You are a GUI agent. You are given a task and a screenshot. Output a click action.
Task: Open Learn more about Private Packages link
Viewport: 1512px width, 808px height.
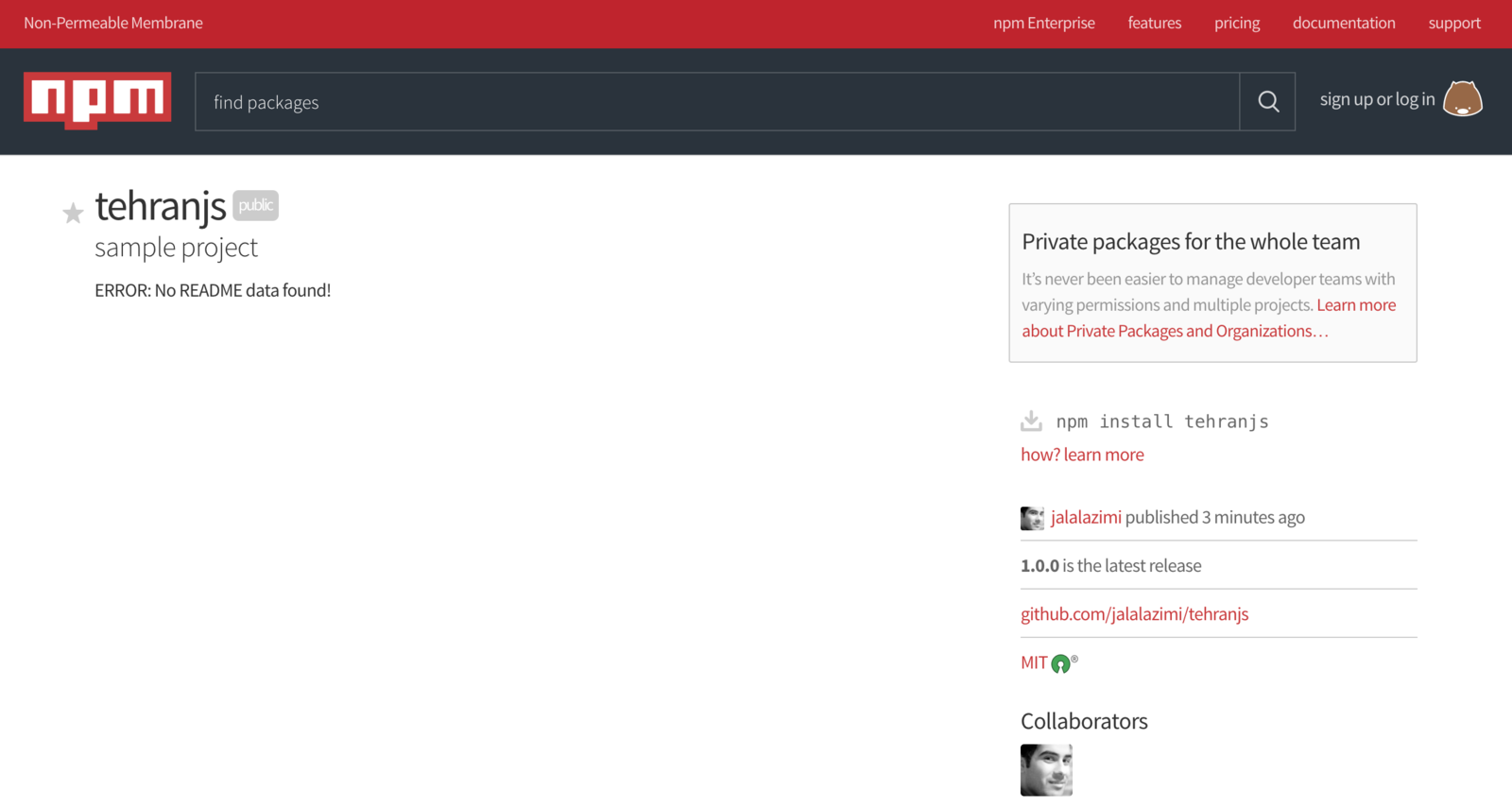click(x=1209, y=318)
